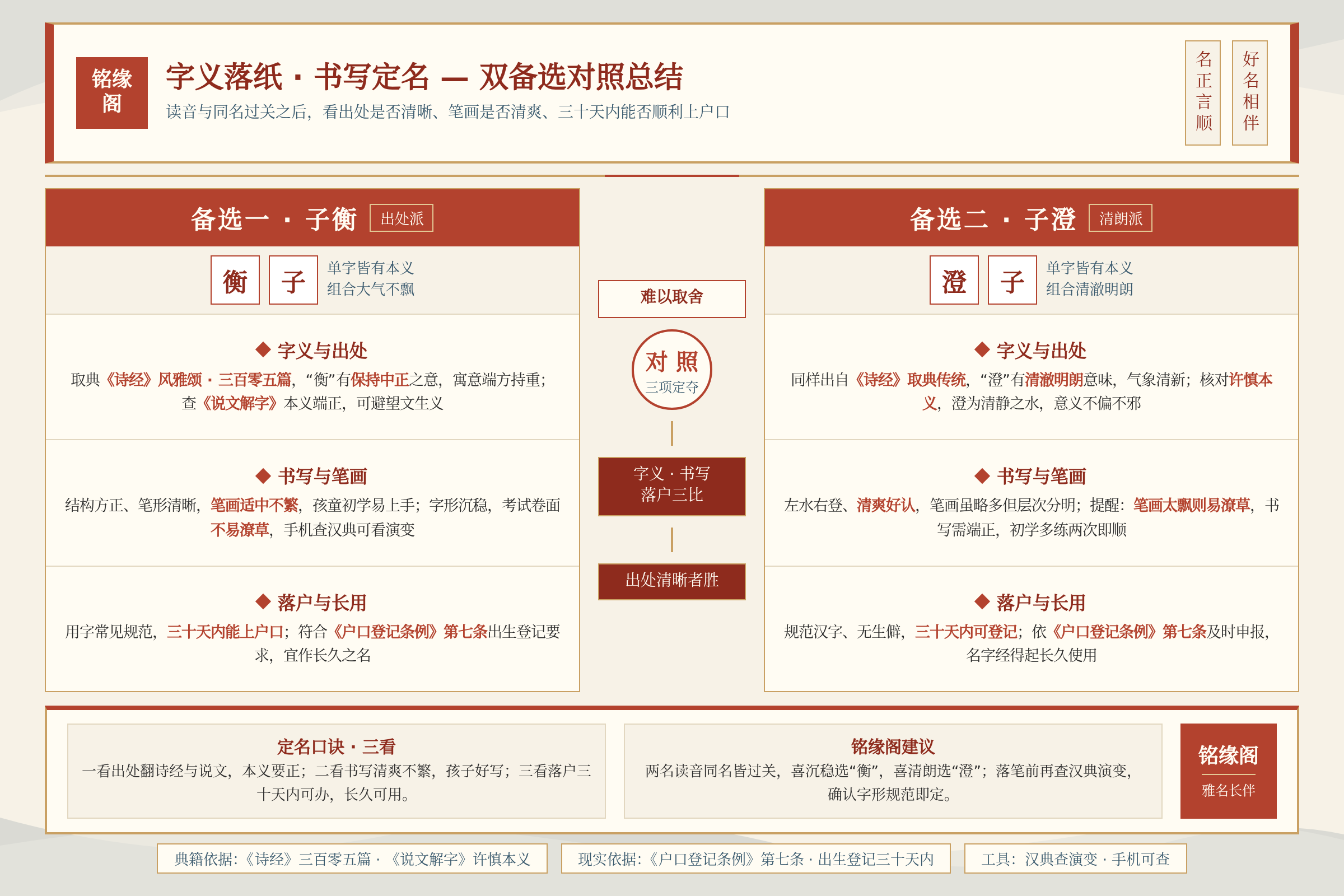Click the 对照 三项定夺 circle badge
The height and width of the screenshot is (896, 1344).
tap(672, 370)
